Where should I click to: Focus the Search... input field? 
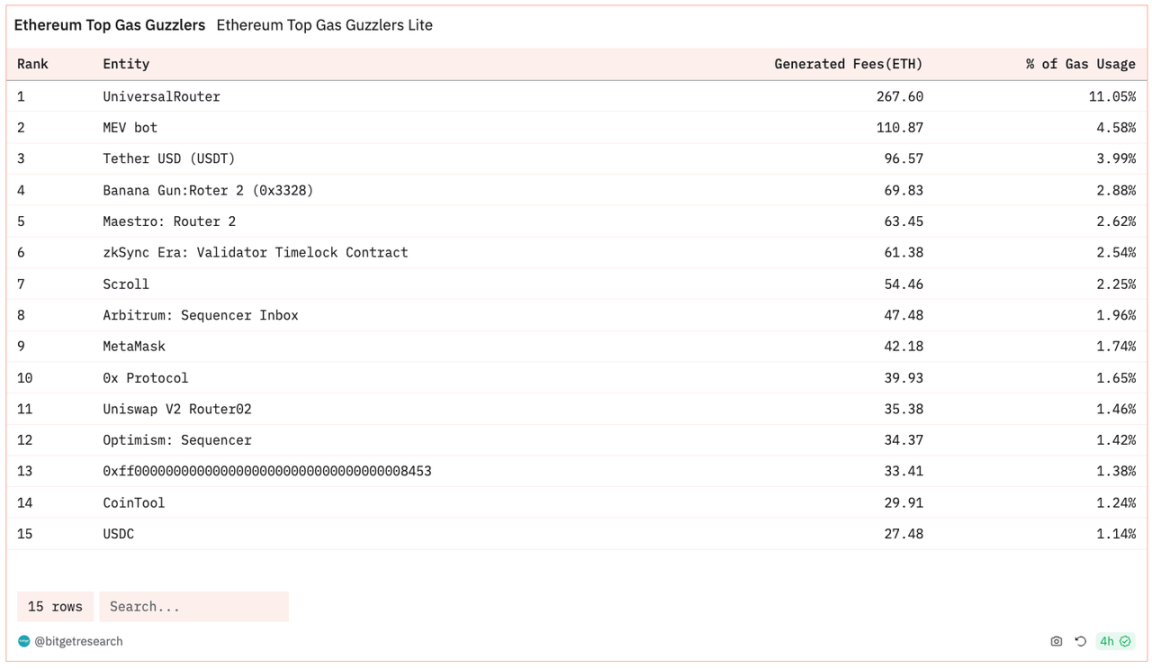click(194, 607)
